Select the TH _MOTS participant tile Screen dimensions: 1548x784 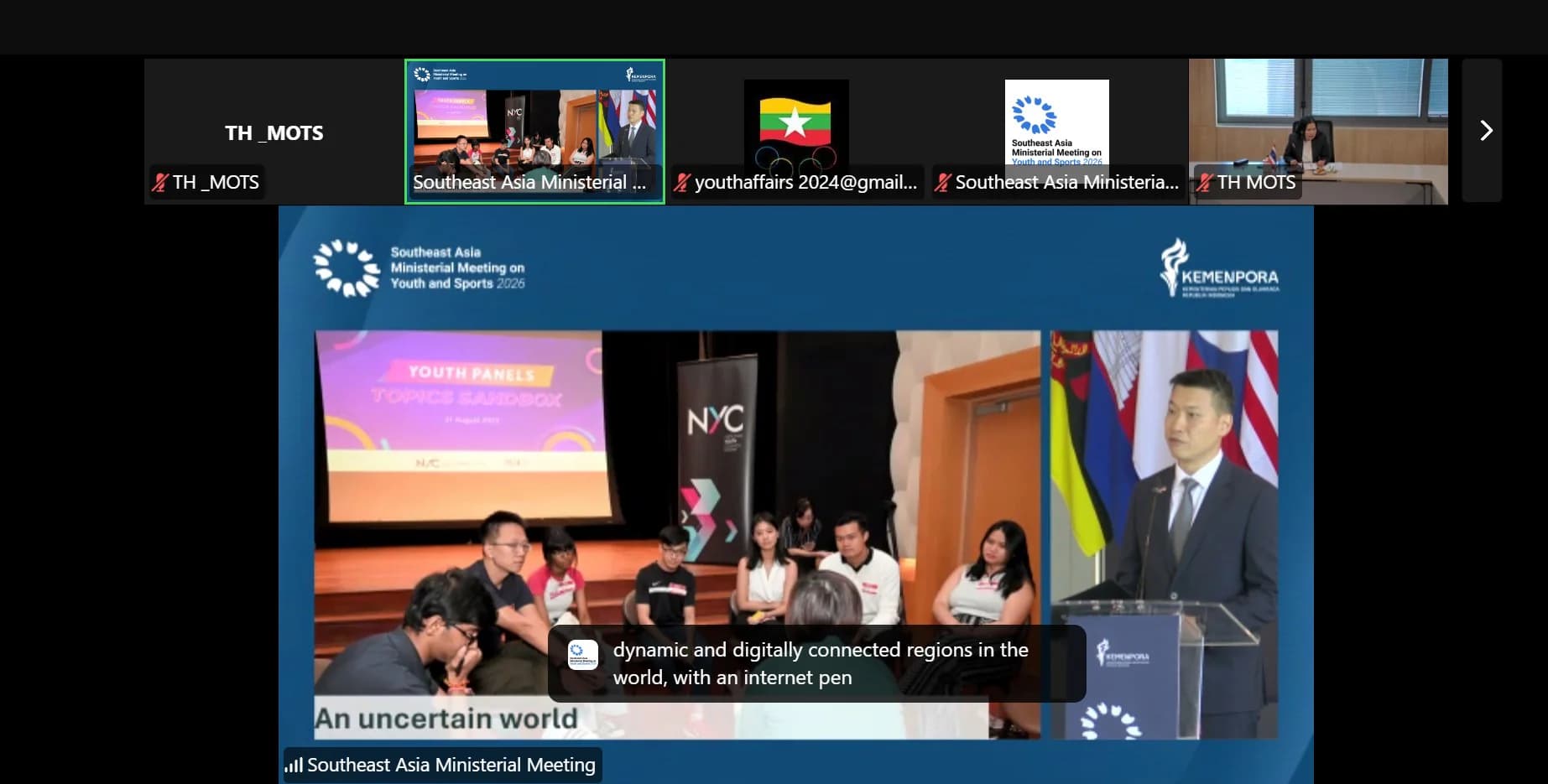point(274,132)
